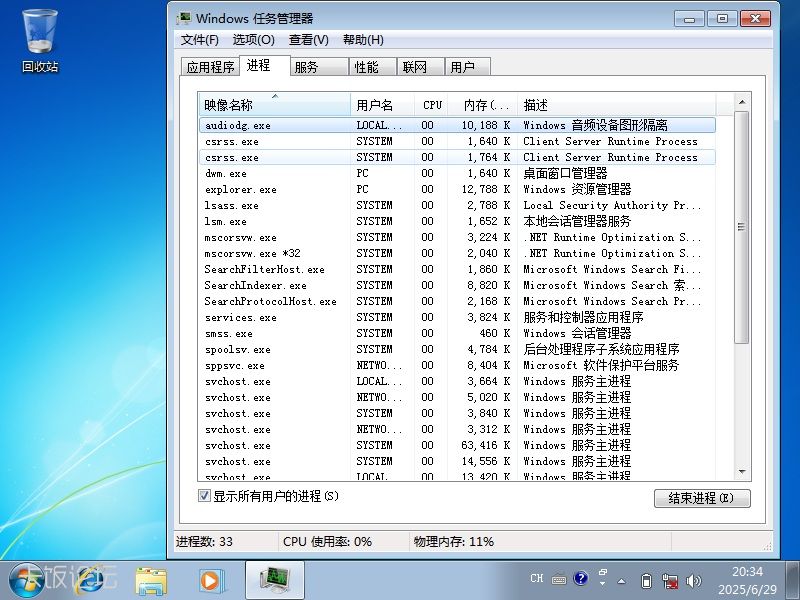Click the keyboard icon in language bar
Screen dimensions: 800x600
click(x=559, y=580)
